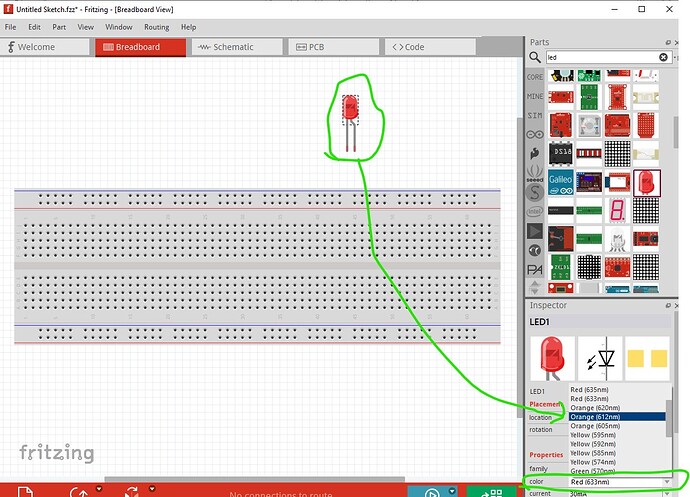Clear the 'led' search text
Screen dimensions: 690x497
coord(663,57)
